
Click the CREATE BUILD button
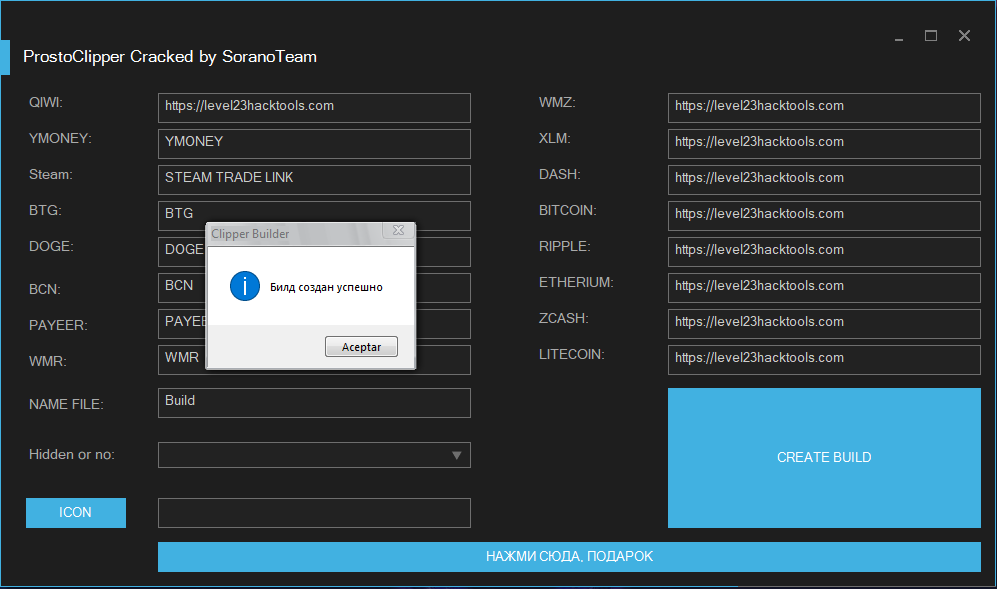[824, 457]
